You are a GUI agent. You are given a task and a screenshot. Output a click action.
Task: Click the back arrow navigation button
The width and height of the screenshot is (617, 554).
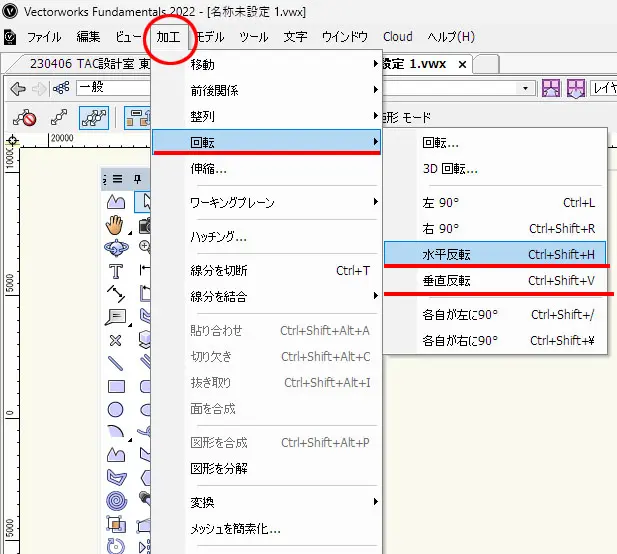[17, 89]
